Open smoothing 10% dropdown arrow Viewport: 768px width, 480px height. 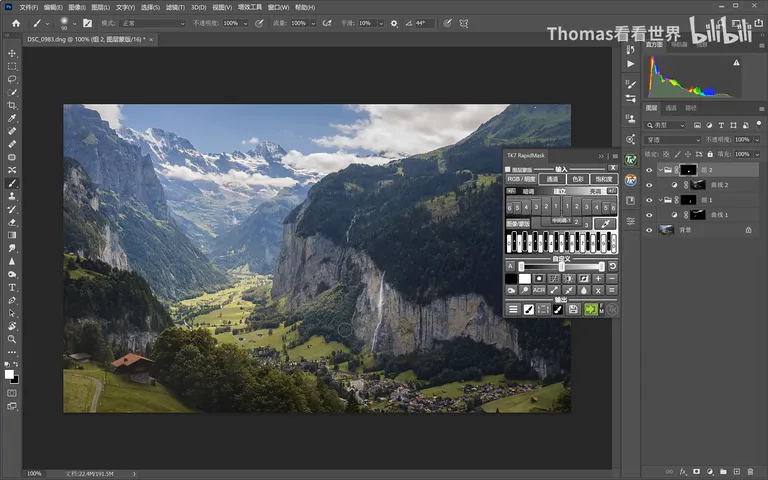tap(381, 23)
